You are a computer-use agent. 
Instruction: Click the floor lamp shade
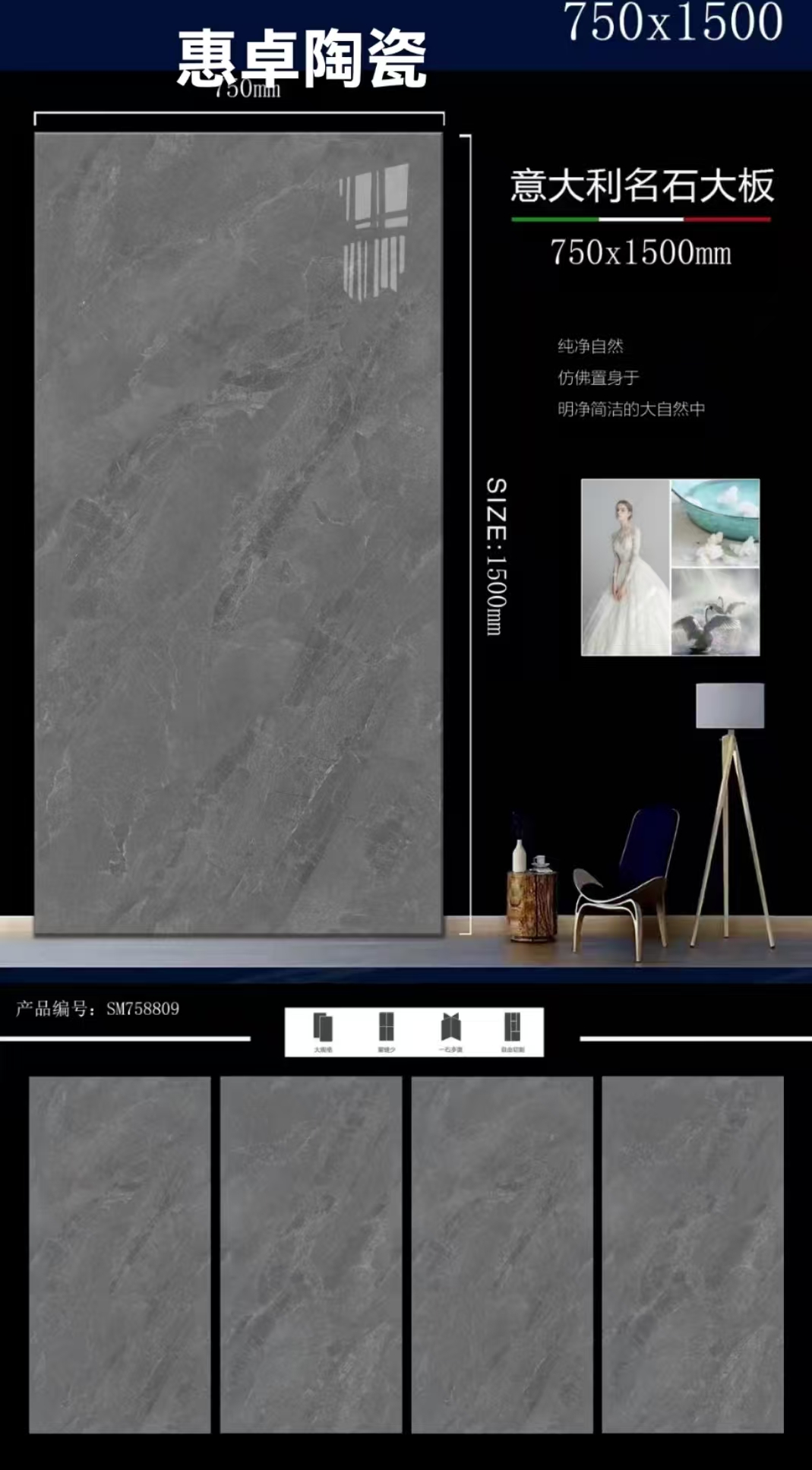click(730, 706)
